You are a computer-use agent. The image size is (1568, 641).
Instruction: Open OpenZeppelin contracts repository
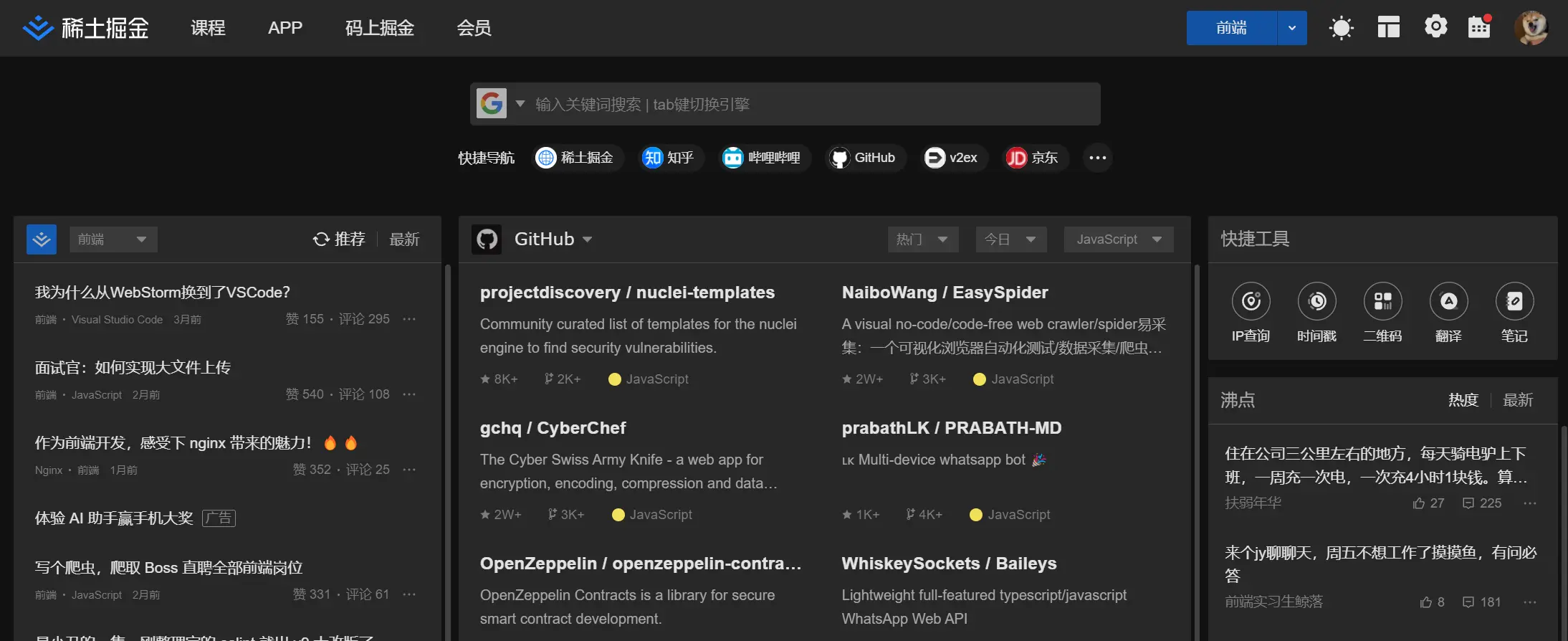point(641,564)
